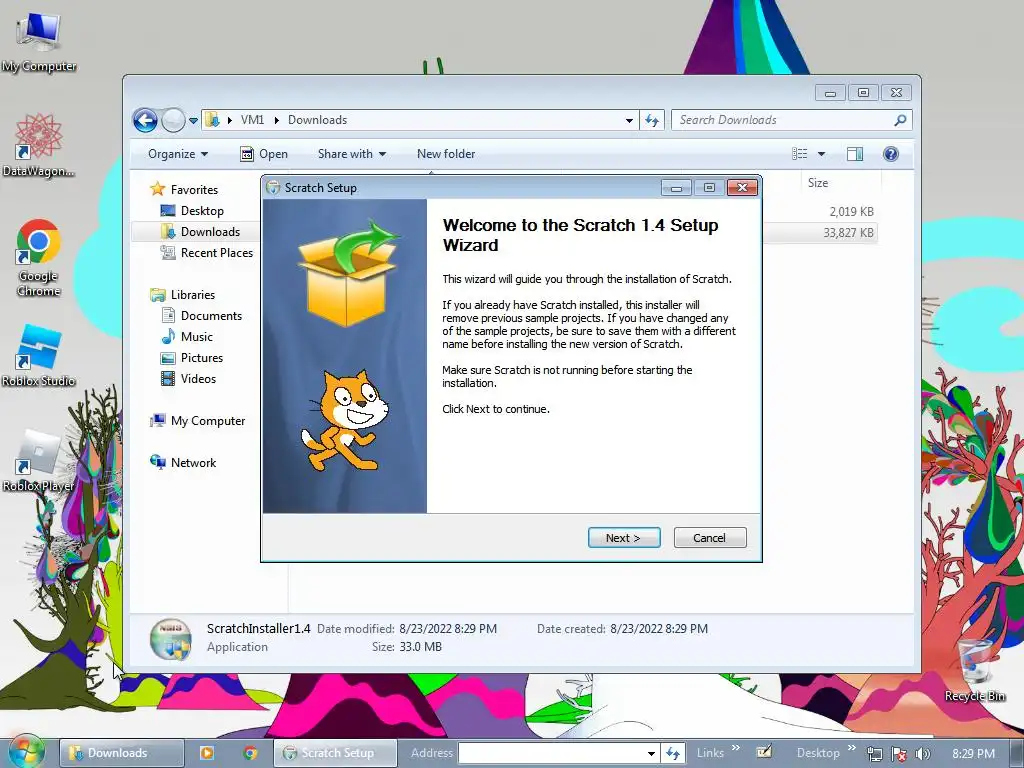
Task: Click the tablet input panel taskbar icon
Action: [x=764, y=752]
